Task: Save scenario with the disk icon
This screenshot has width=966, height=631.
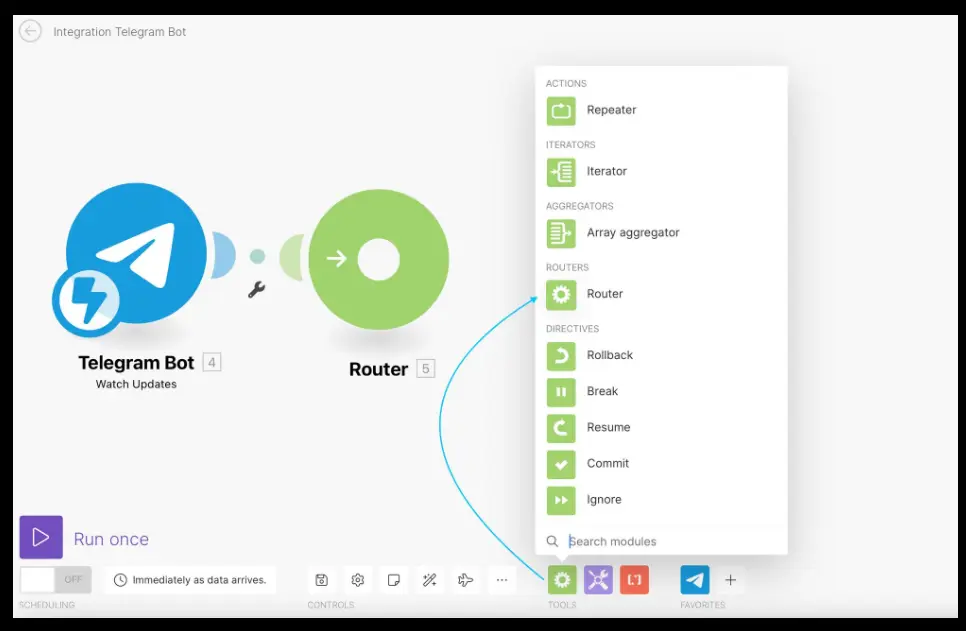Action: pyautogui.click(x=322, y=580)
